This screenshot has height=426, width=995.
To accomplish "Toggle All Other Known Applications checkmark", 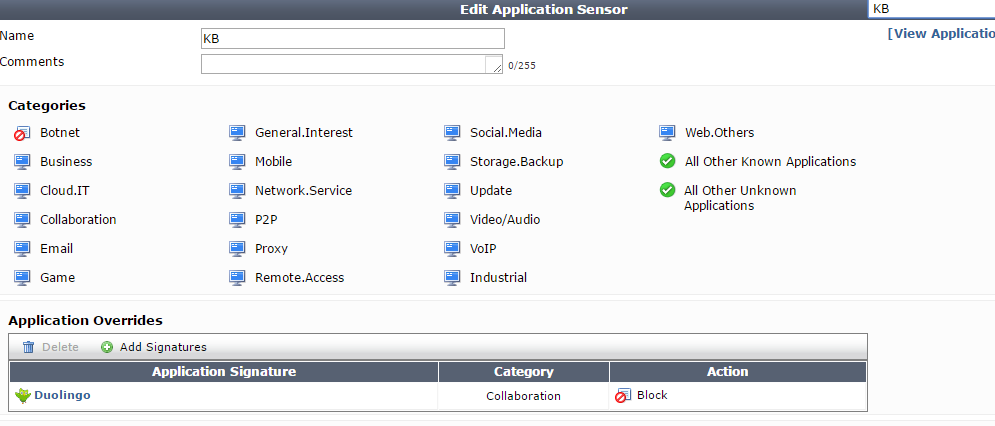I will 667,162.
